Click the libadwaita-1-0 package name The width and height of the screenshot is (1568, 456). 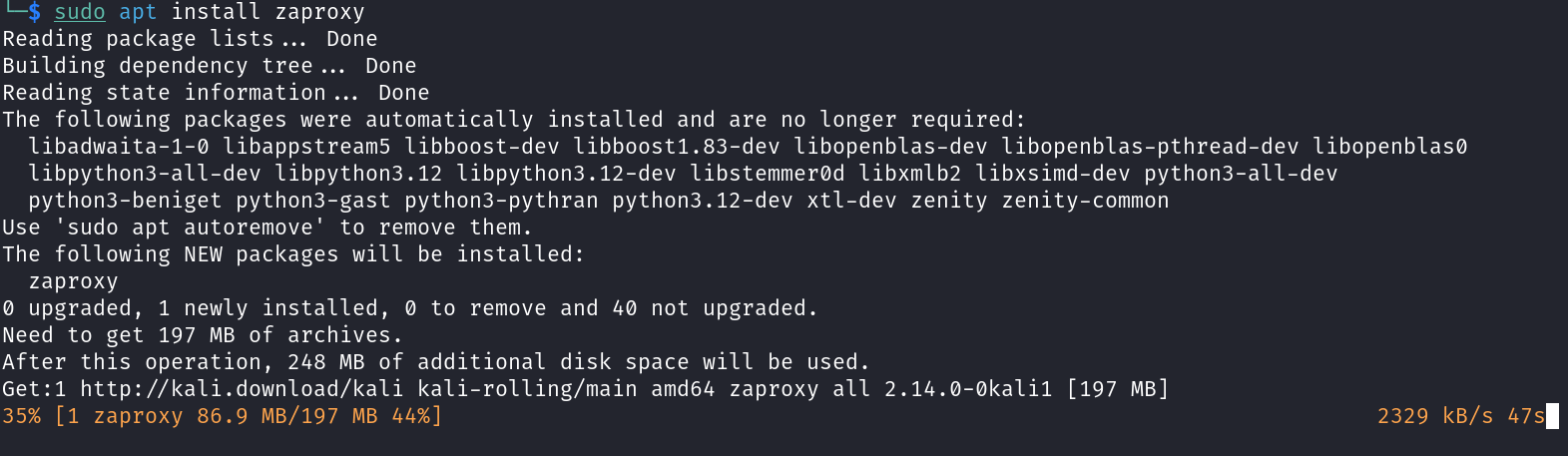pos(119,147)
